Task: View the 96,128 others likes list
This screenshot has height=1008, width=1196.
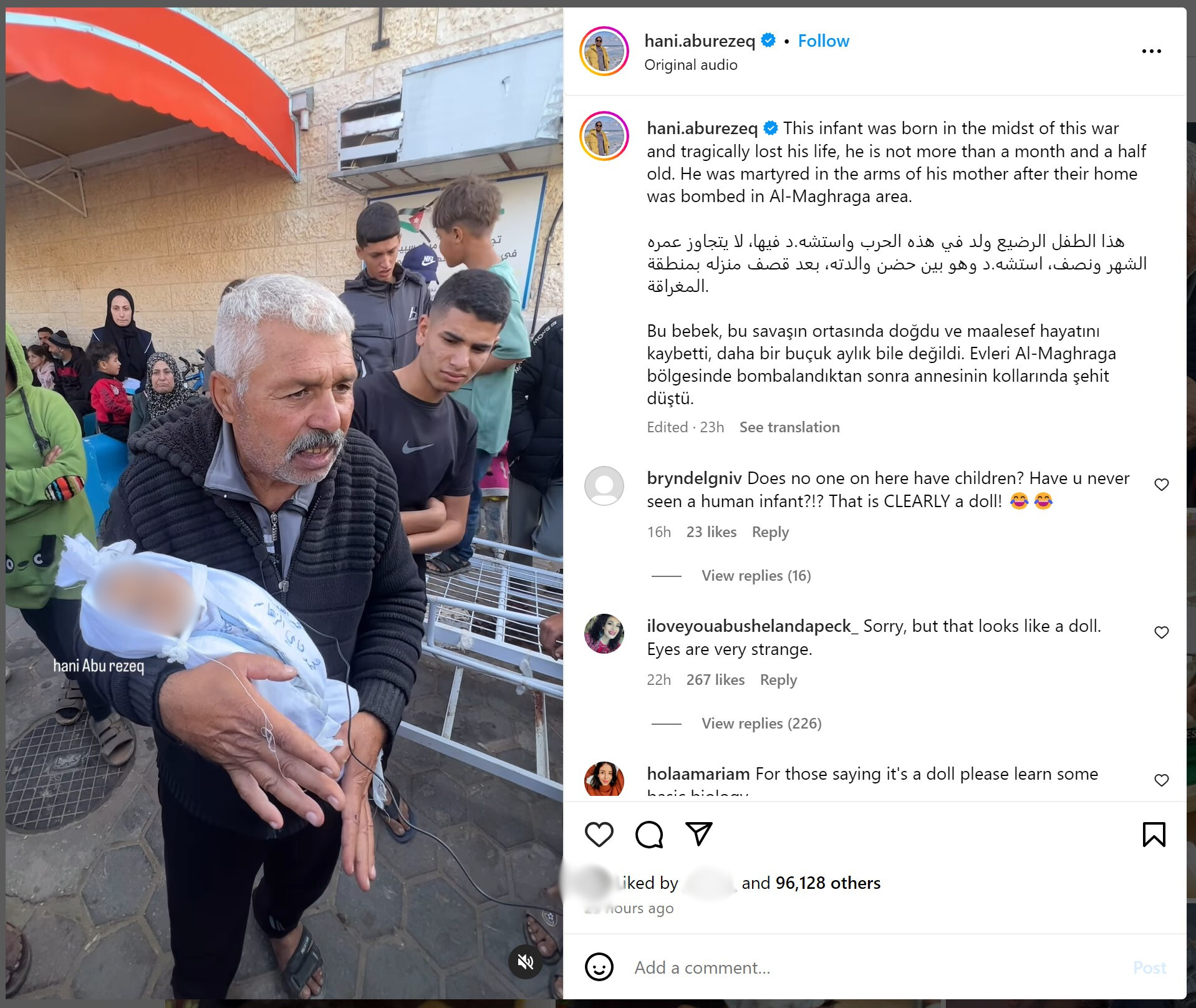Action: pos(827,883)
